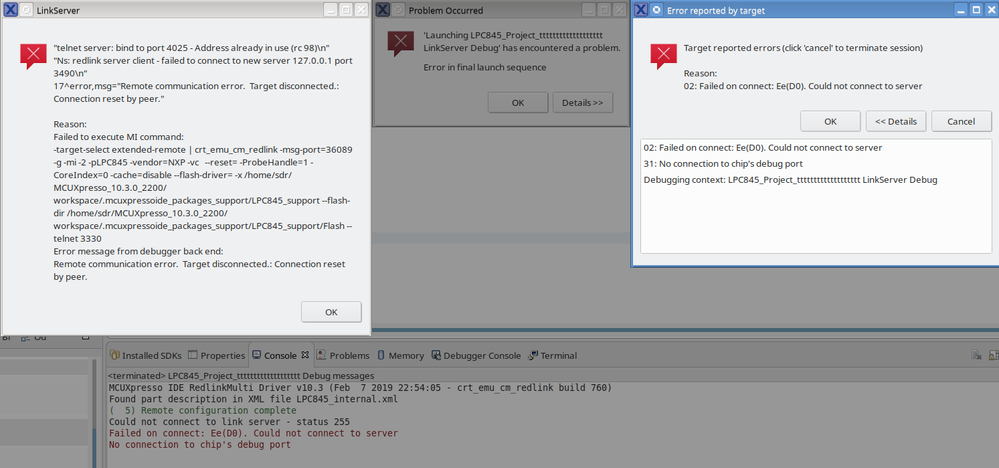This screenshot has width=999, height=468.
Task: Open the Properties tab
Action: (217, 355)
